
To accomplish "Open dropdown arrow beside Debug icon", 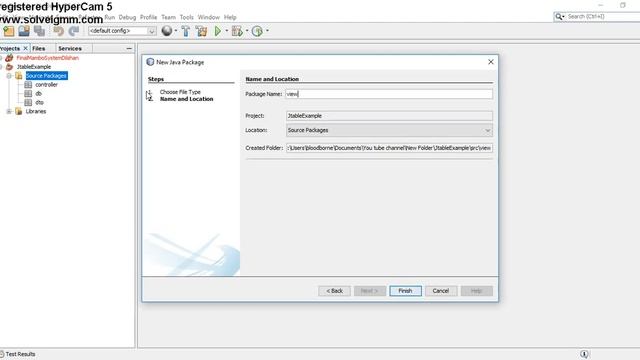I will [247, 31].
